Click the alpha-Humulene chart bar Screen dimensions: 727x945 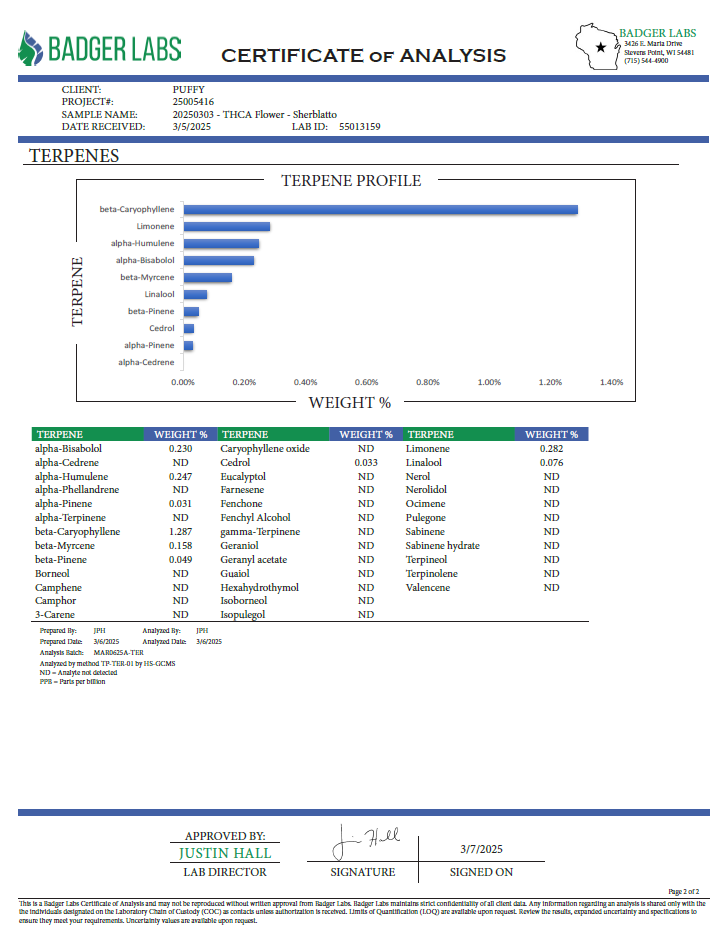(x=221, y=244)
